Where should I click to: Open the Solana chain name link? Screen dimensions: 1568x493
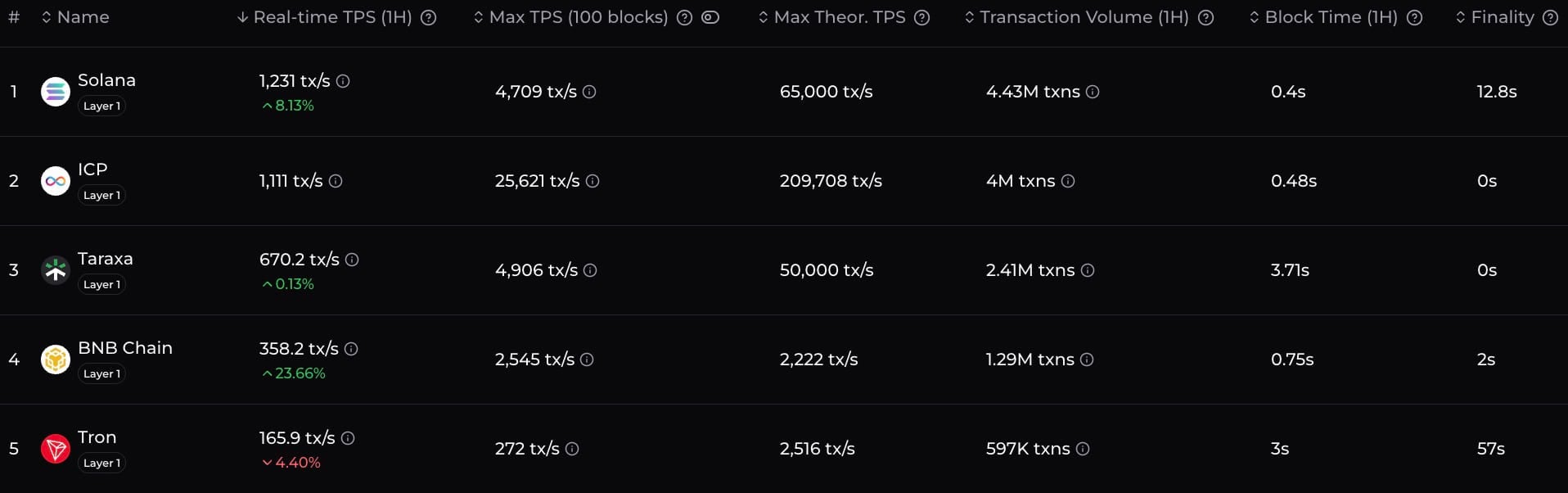[x=107, y=79]
